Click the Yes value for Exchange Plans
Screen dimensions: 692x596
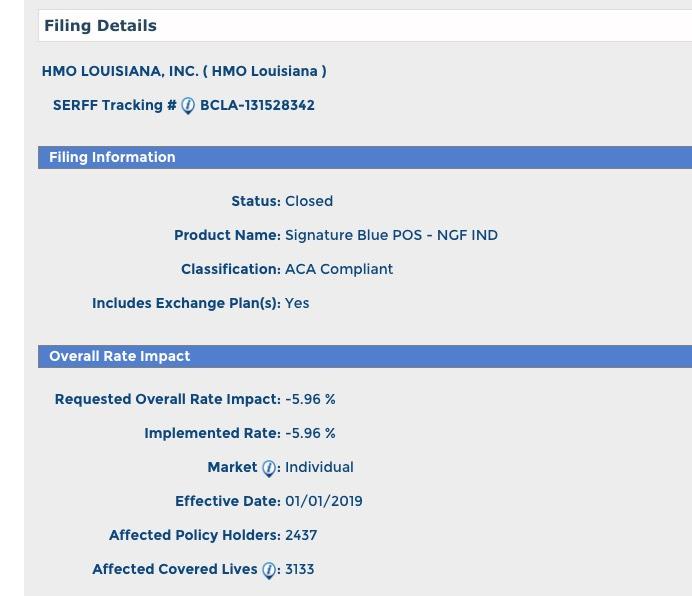click(x=297, y=303)
